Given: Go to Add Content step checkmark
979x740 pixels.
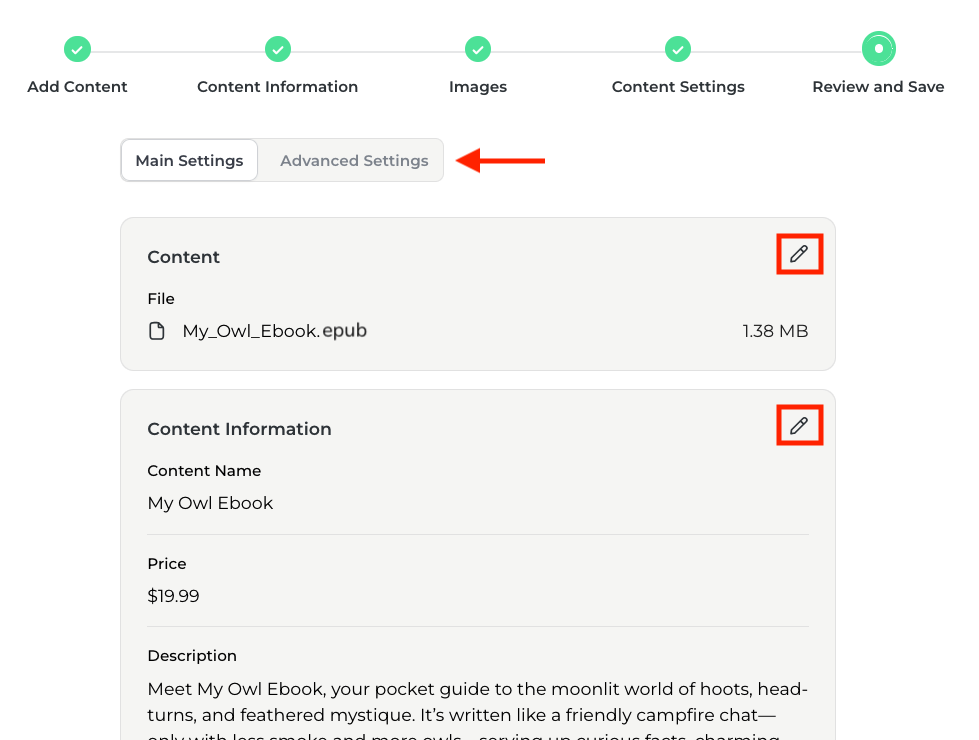Looking at the screenshot, I should pos(77,49).
